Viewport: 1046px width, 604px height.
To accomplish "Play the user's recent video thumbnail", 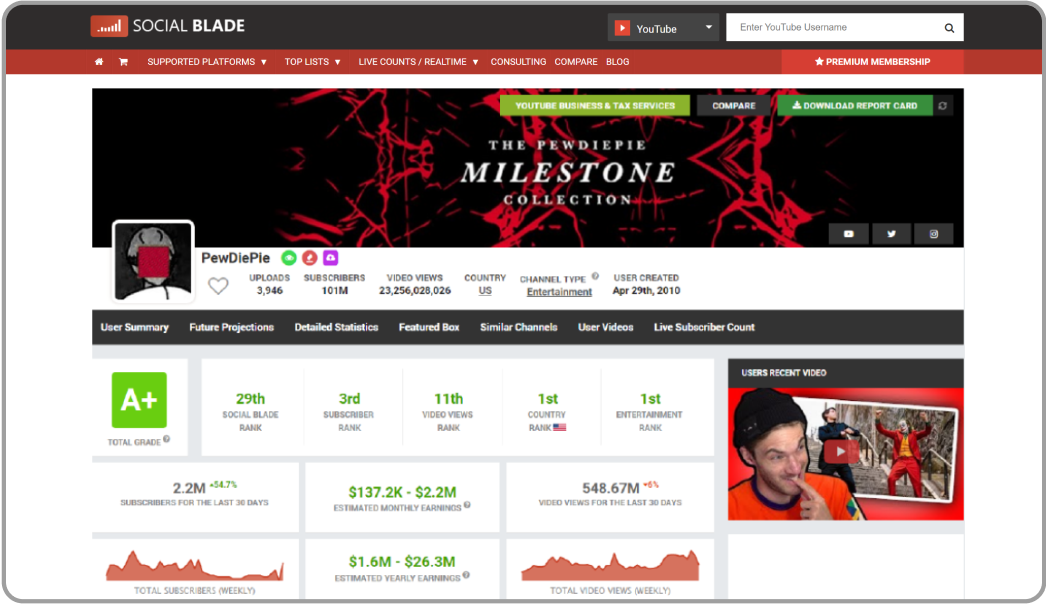I will coord(846,454).
